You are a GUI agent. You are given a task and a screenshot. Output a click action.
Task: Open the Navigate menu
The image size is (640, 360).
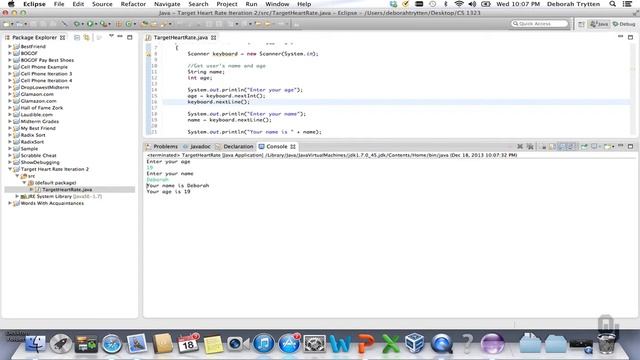[x=167, y=4]
